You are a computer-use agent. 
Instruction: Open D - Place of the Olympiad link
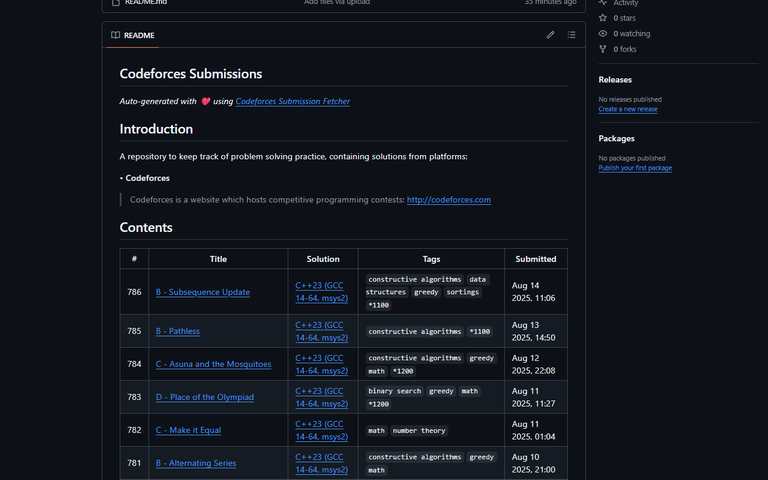(205, 397)
